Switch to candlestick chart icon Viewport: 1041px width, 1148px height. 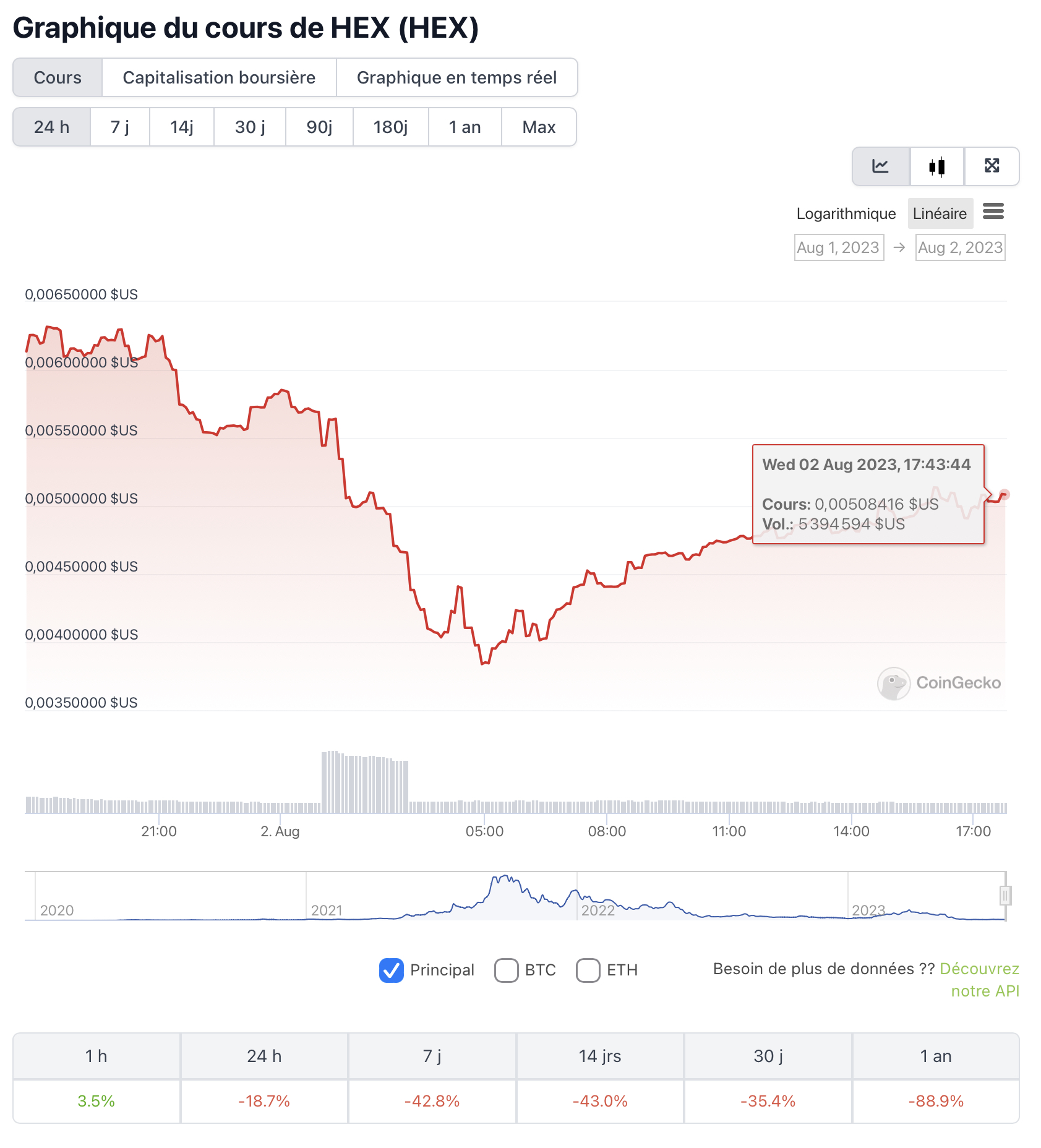click(936, 166)
